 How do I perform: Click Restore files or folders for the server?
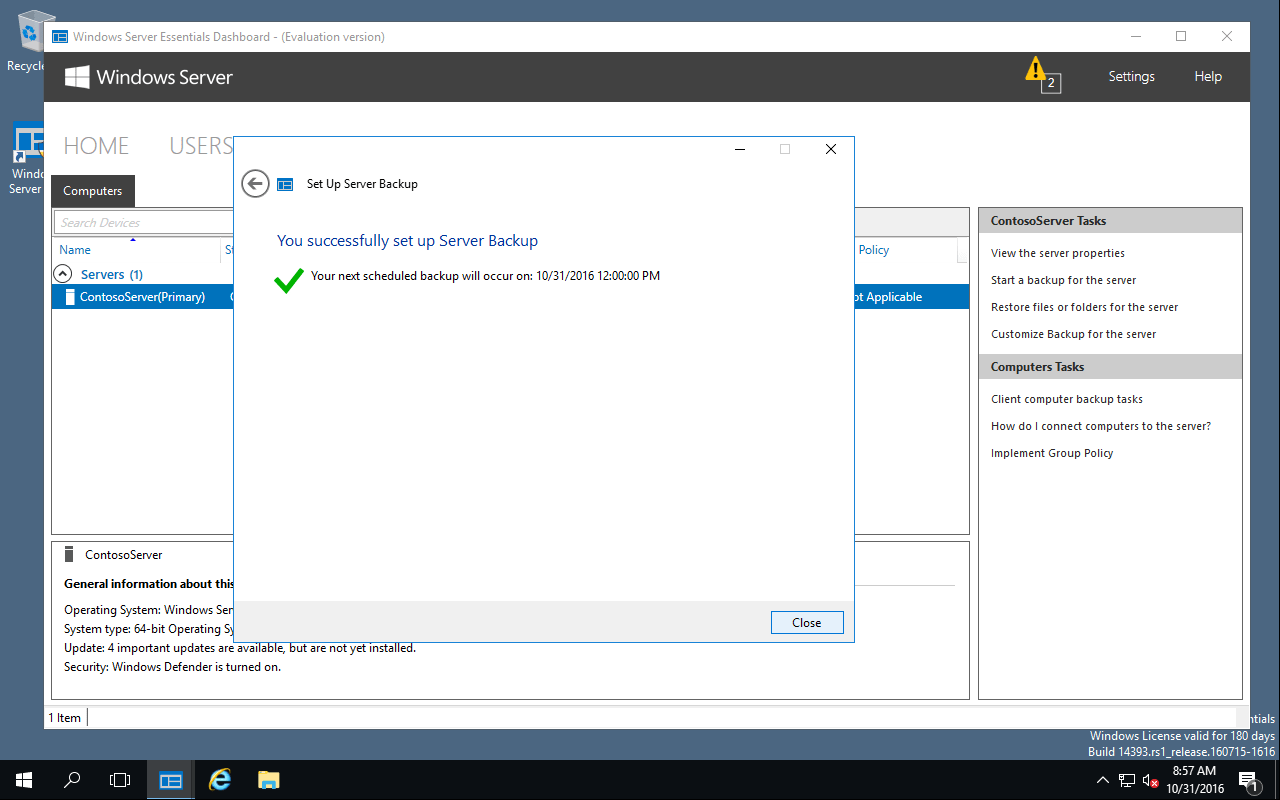pyautogui.click(x=1084, y=307)
